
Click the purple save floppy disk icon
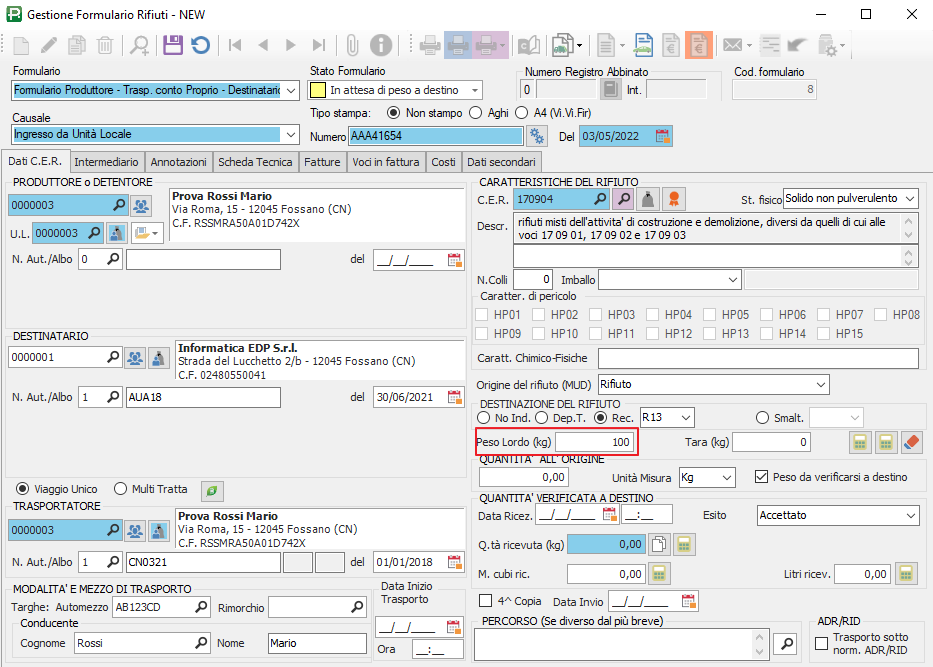click(x=173, y=45)
